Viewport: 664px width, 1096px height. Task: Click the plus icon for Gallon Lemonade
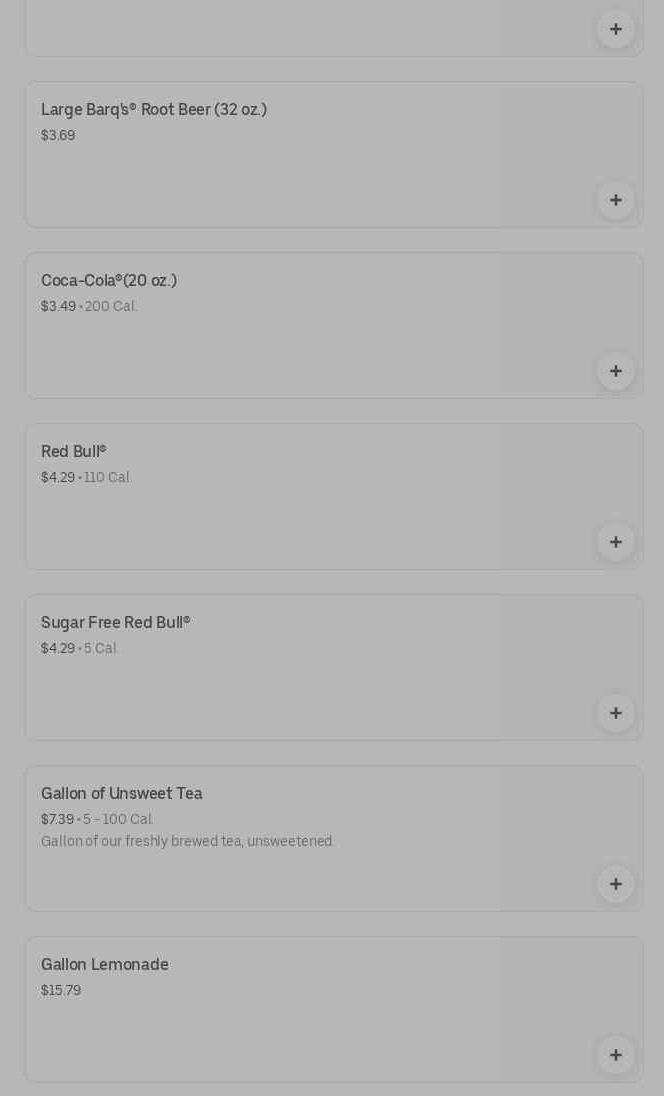[x=615, y=1055]
